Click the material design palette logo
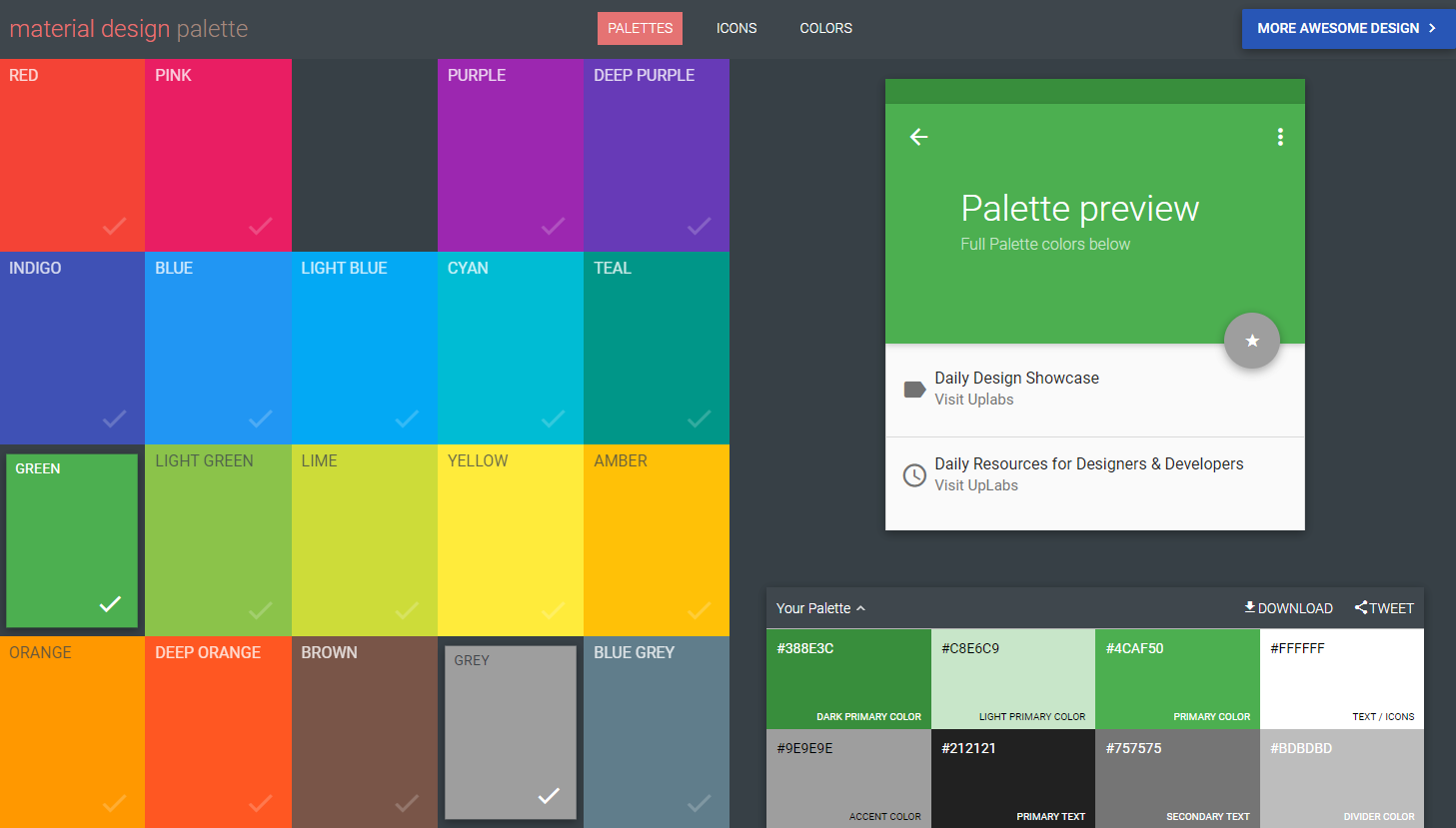The height and width of the screenshot is (828, 1456). click(128, 28)
